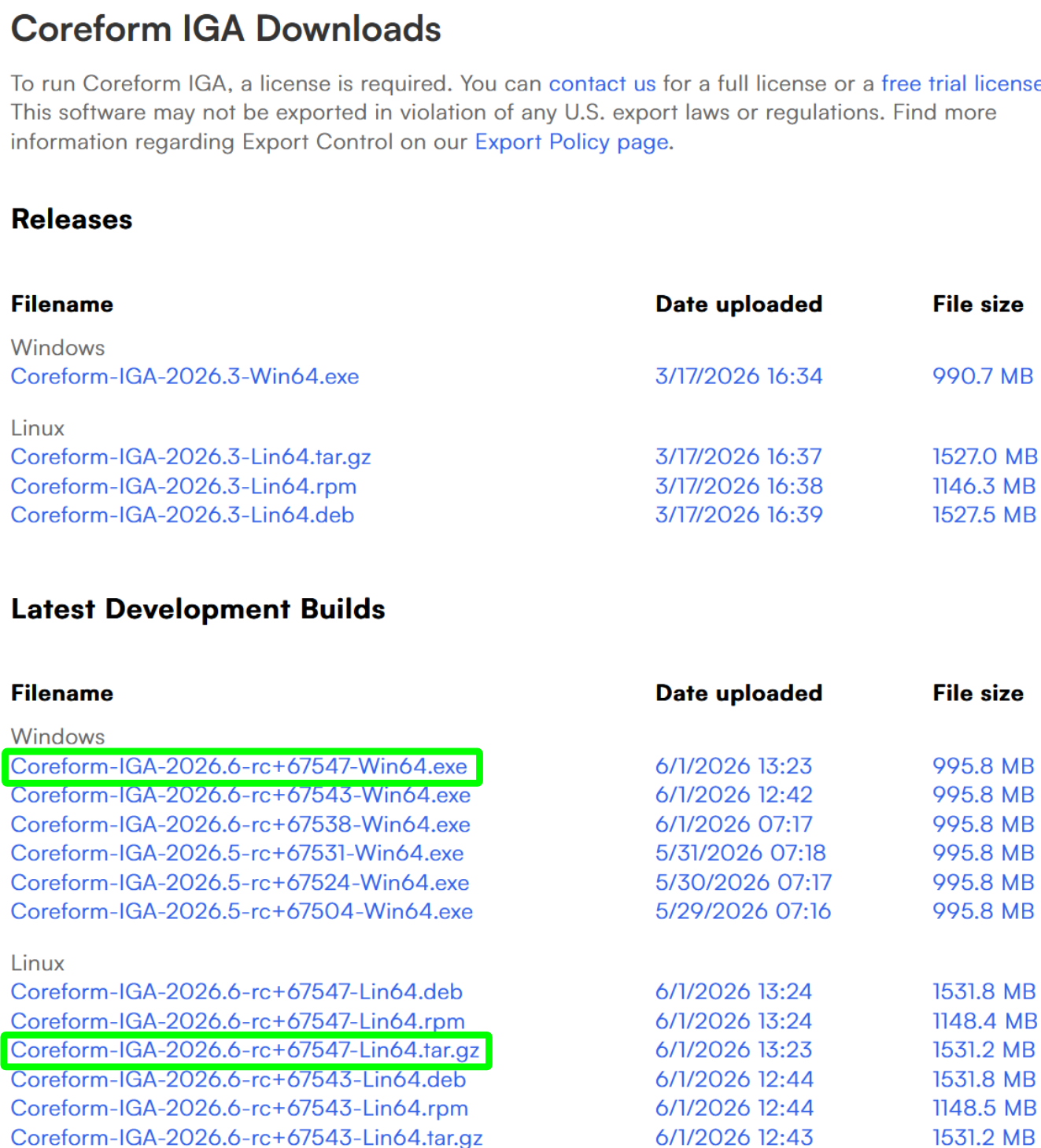Click "Date uploaded" header under Development Builds

pos(739,693)
